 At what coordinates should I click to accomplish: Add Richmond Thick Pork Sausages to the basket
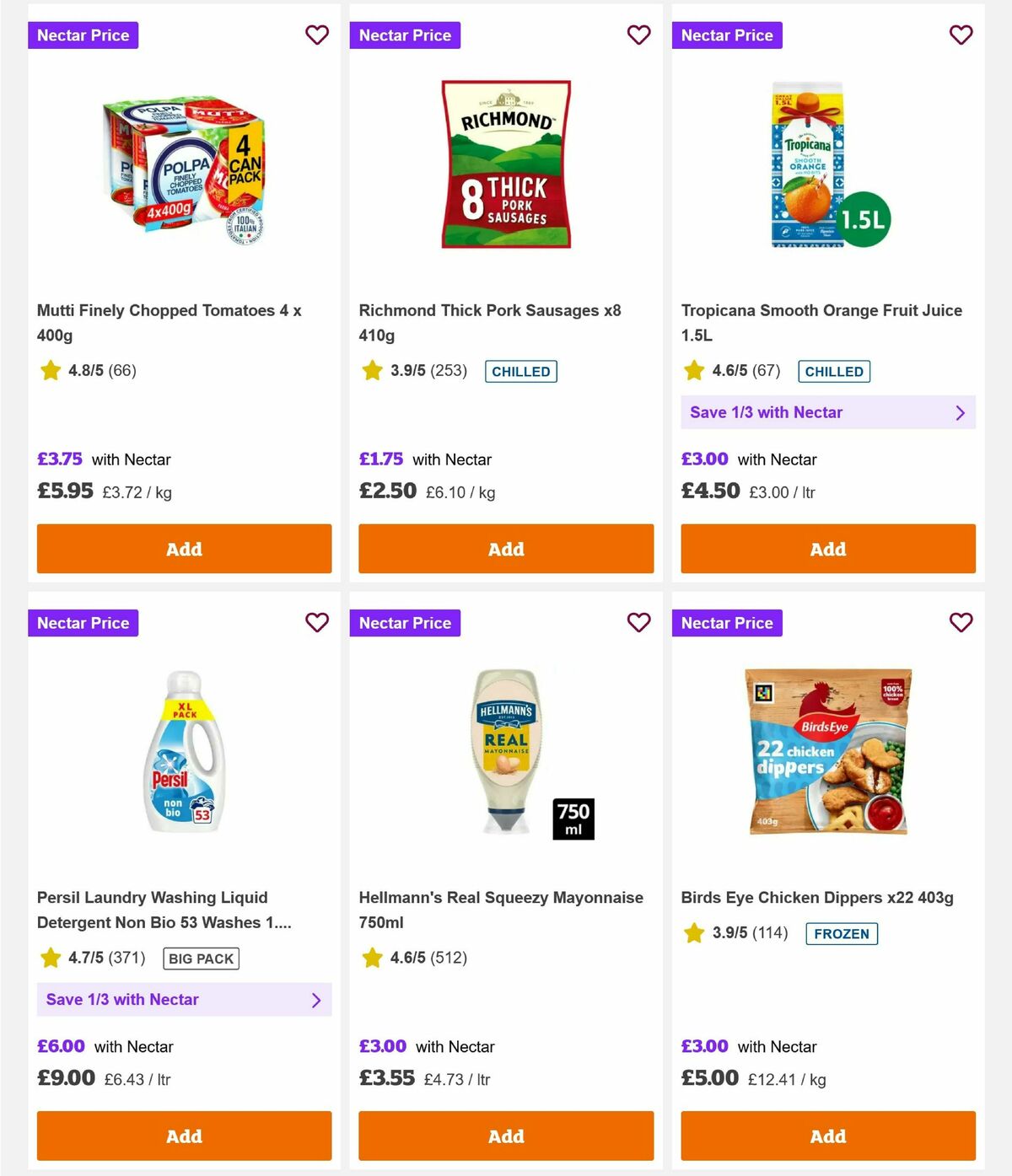pos(506,549)
